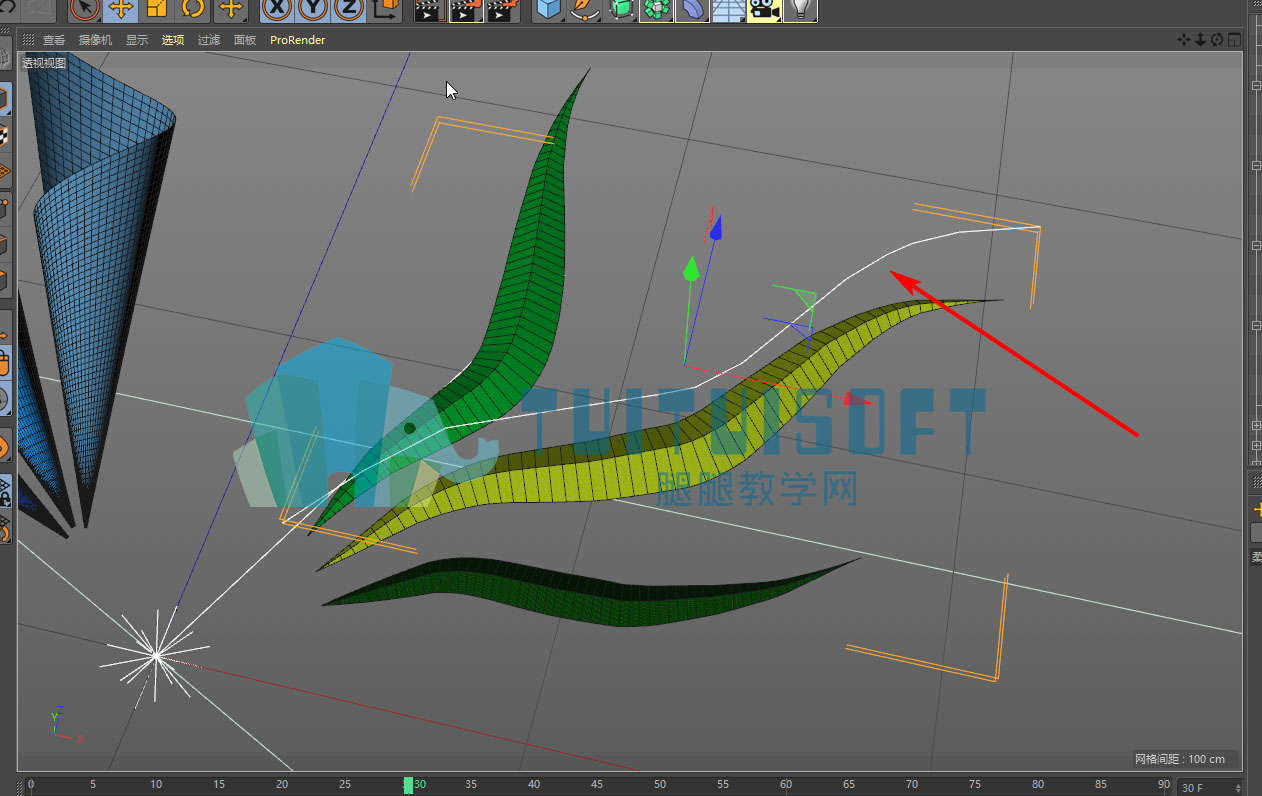Click the 面板 panel menu
Image resolution: width=1262 pixels, height=796 pixels.
(245, 40)
